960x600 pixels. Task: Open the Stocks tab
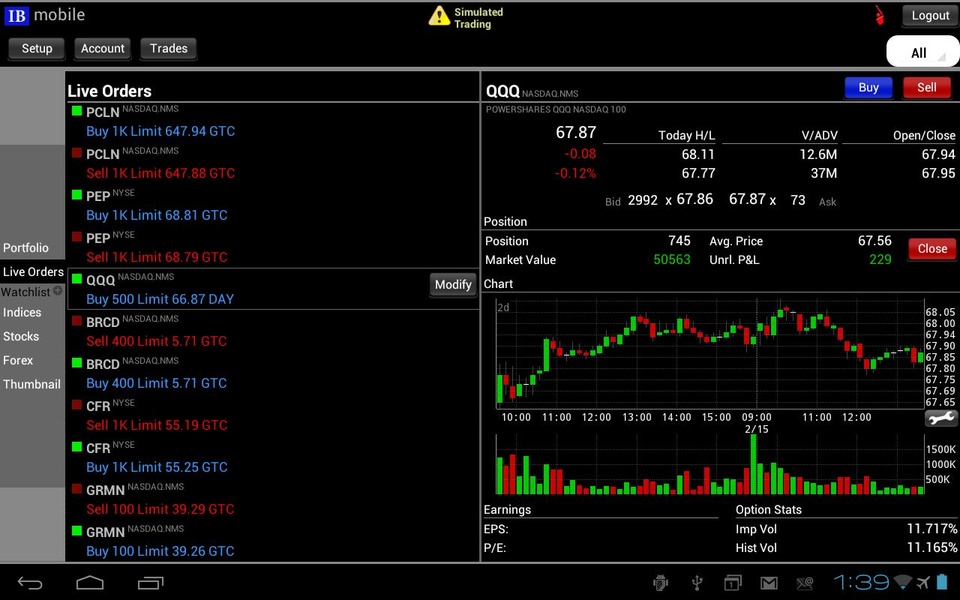pyautogui.click(x=21, y=336)
